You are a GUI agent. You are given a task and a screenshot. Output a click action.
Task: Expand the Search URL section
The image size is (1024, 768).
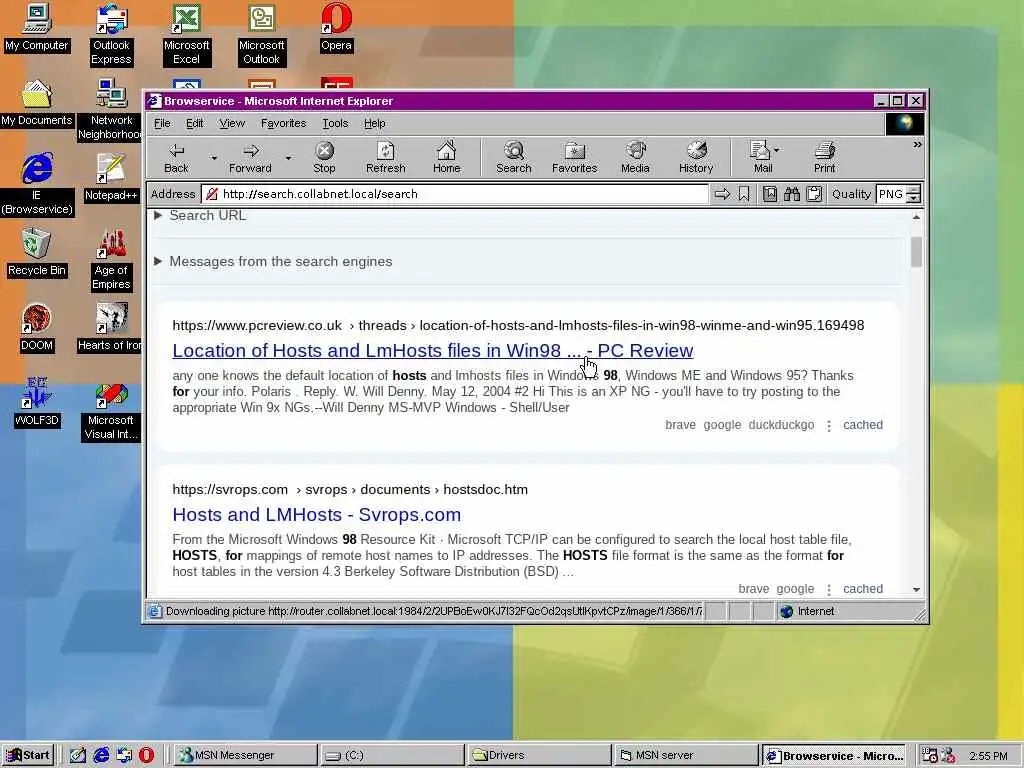click(x=200, y=216)
